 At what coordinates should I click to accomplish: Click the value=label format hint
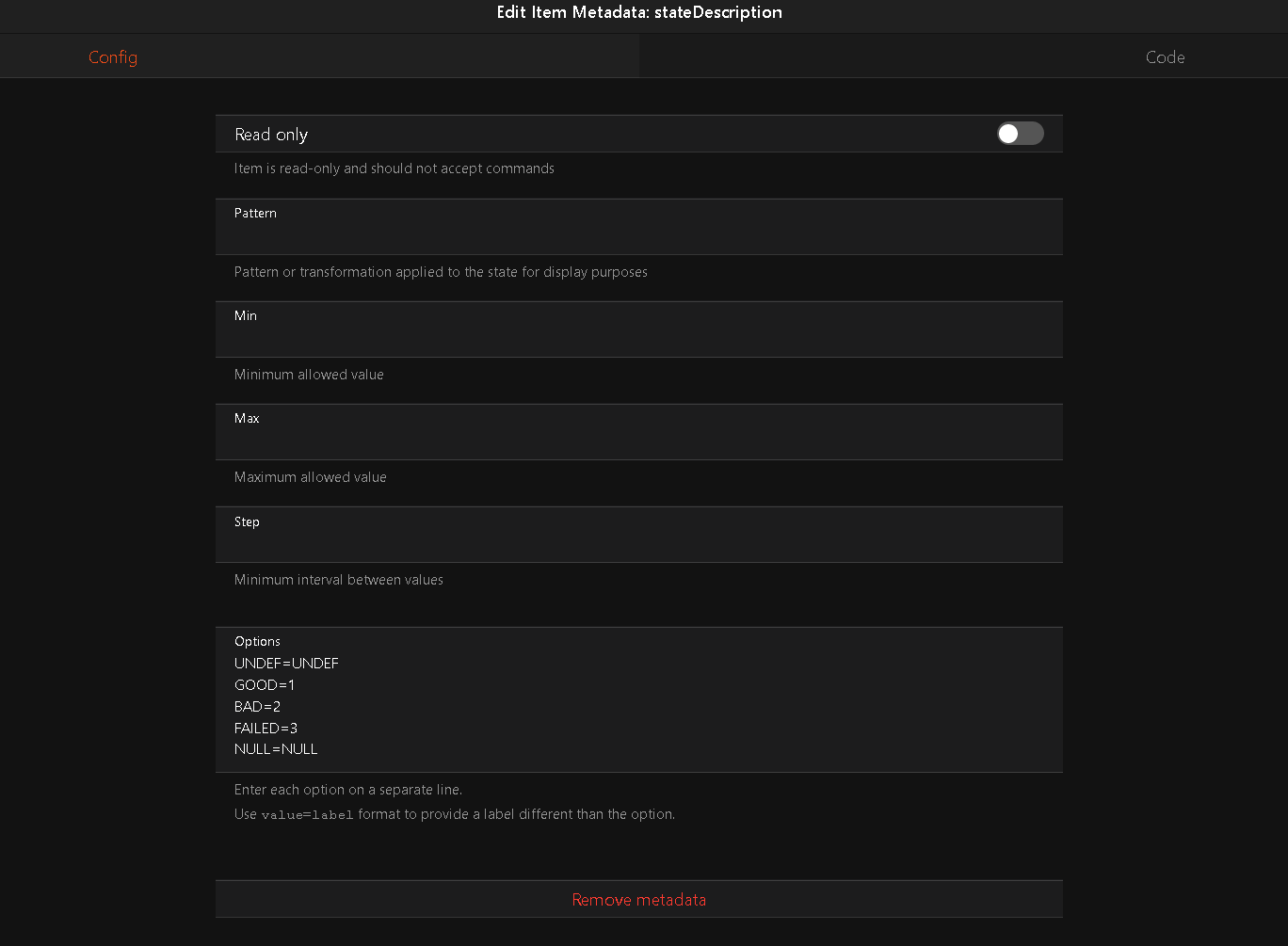pyautogui.click(x=307, y=815)
